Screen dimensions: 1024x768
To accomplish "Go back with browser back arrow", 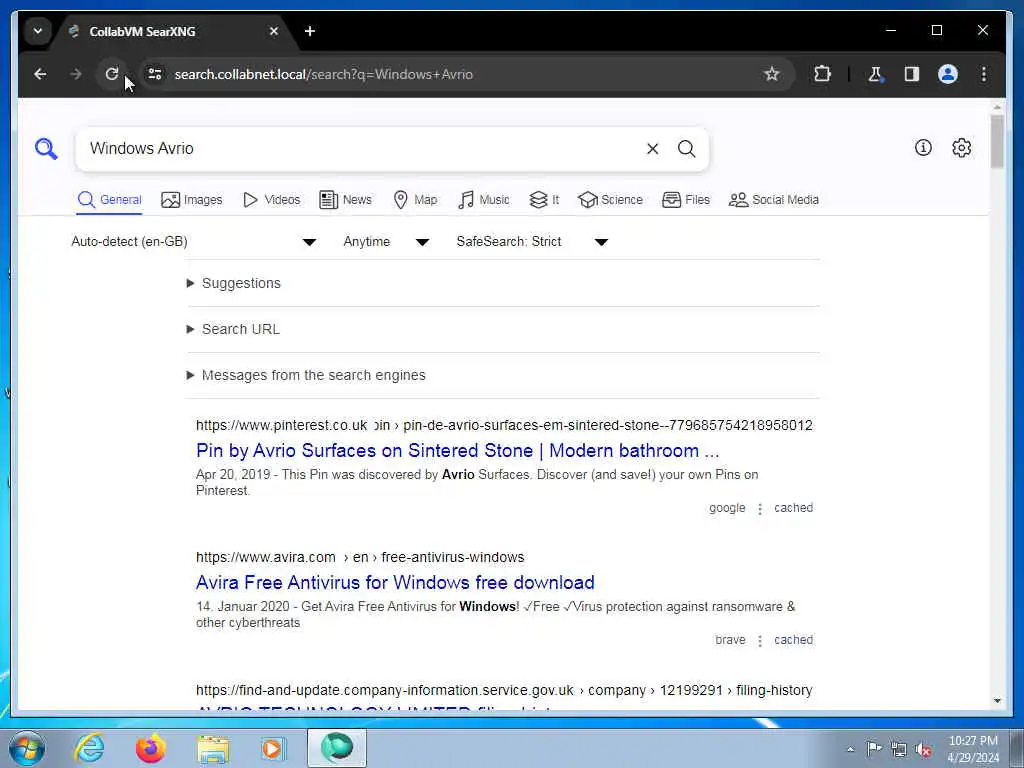I will 40,74.
